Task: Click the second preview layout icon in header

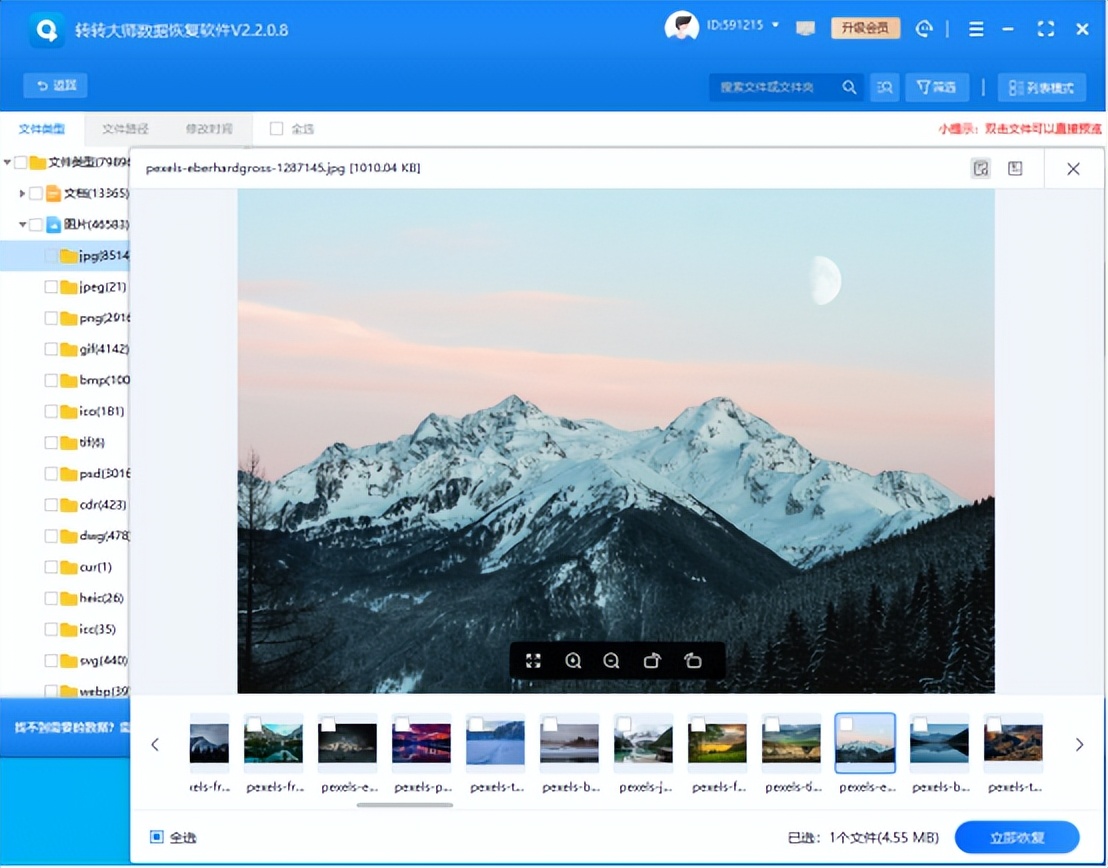Action: tap(1015, 168)
